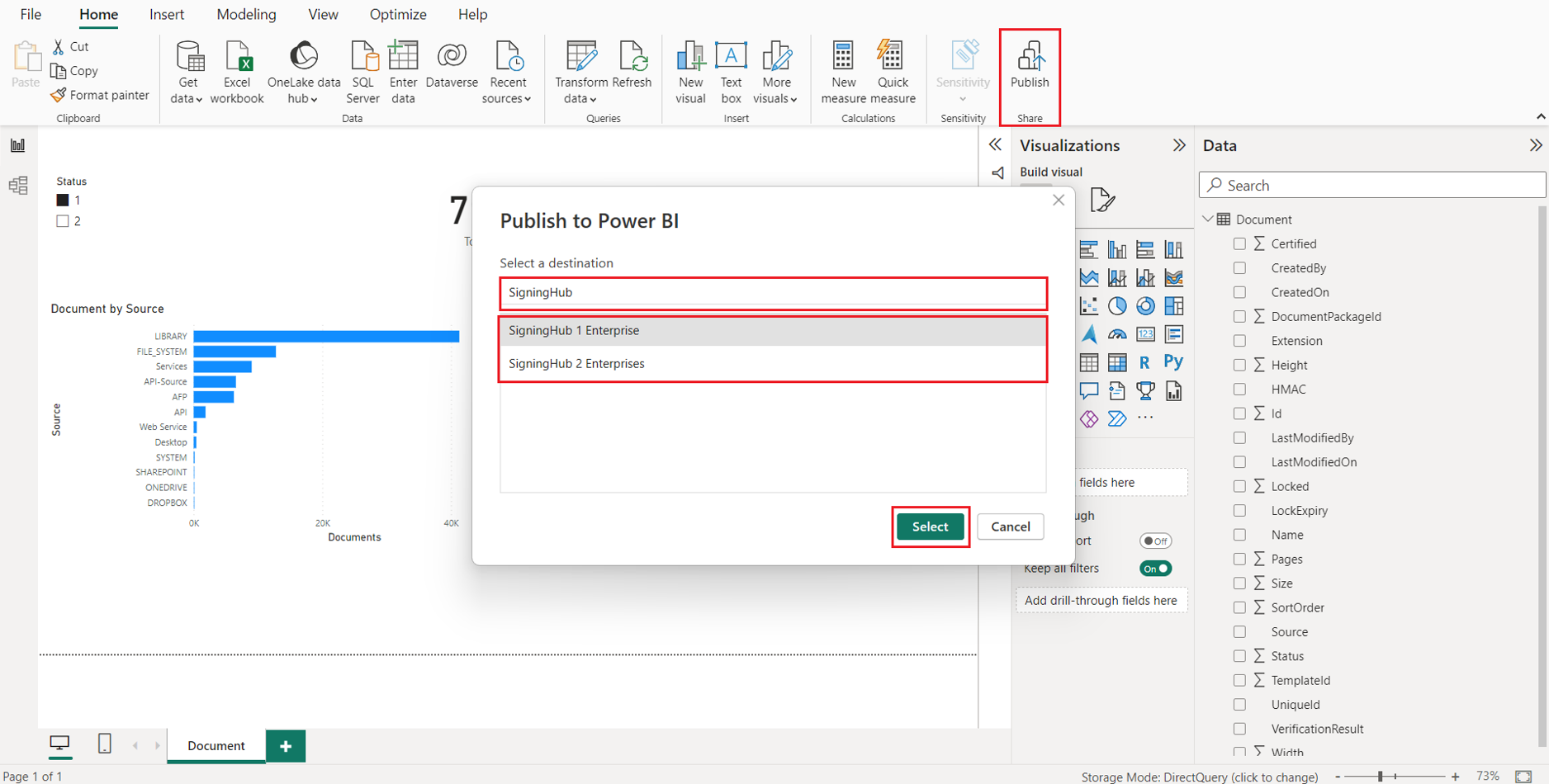Untick Status slicer option 1

tap(63, 201)
